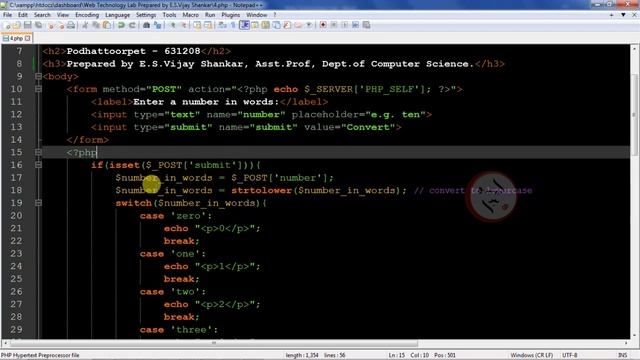Toggle Word Wrap from the toolbar

pos(222,25)
